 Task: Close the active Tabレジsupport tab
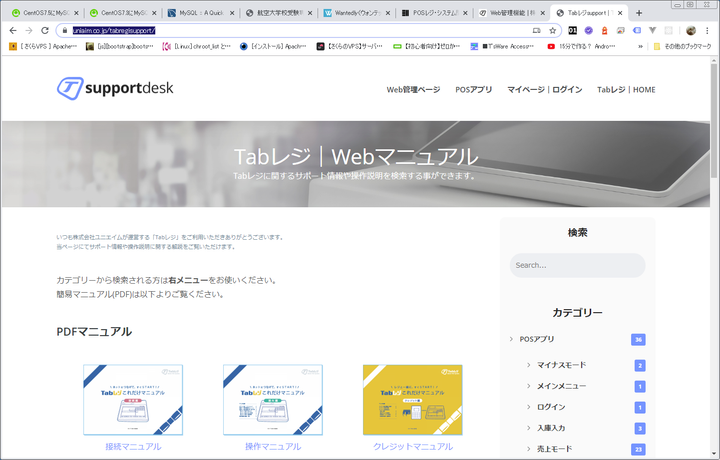pos(620,13)
